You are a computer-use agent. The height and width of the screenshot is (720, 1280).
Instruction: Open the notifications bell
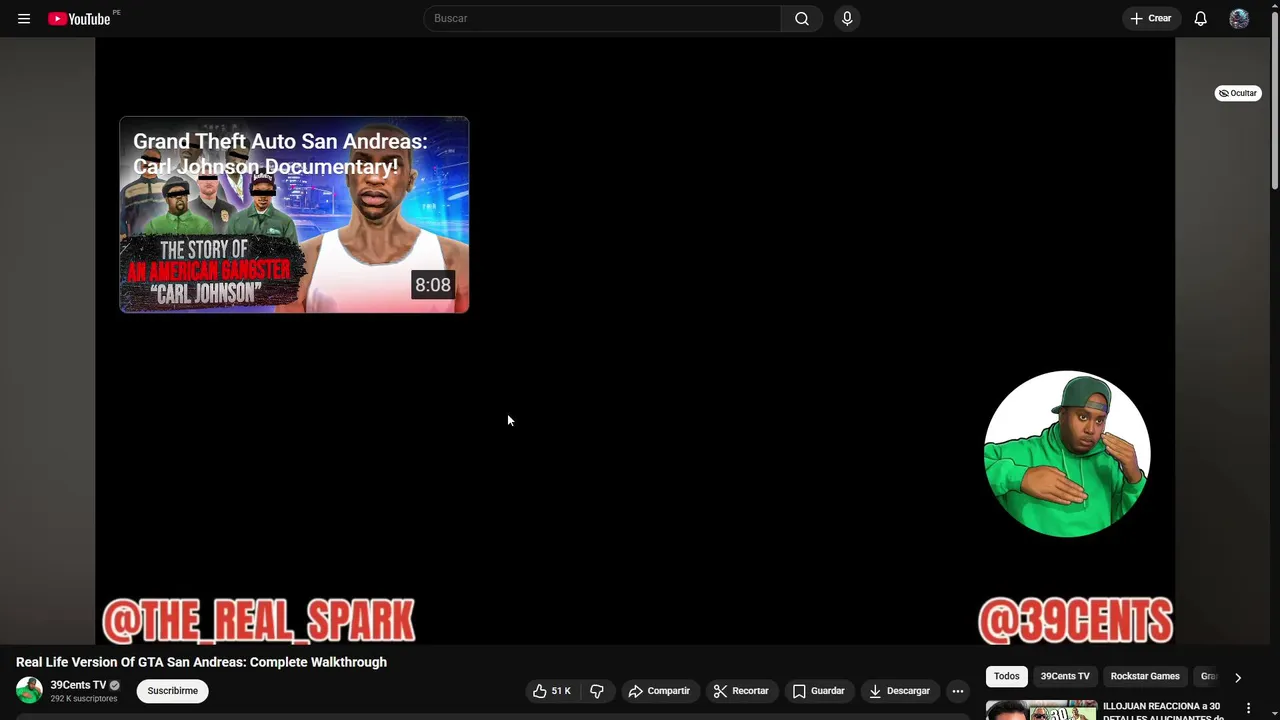(1200, 18)
